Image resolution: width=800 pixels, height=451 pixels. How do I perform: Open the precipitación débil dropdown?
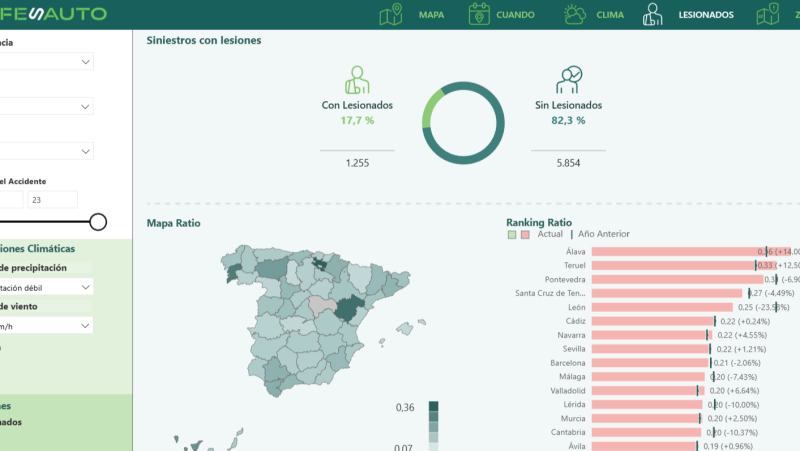pos(46,287)
